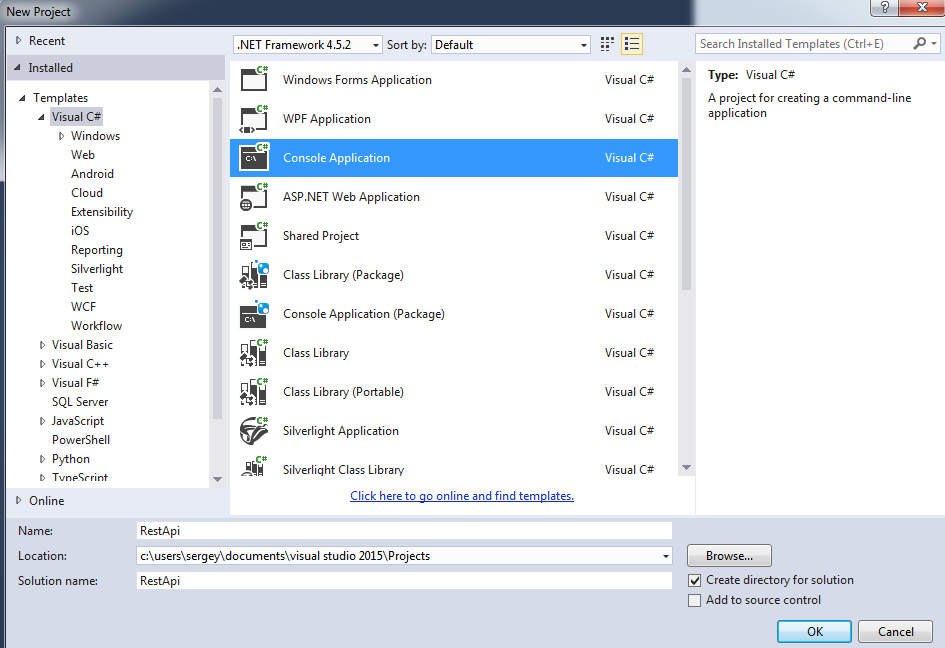The image size is (945, 648).
Task: Click the Silverlight Class Library icon
Action: point(254,466)
